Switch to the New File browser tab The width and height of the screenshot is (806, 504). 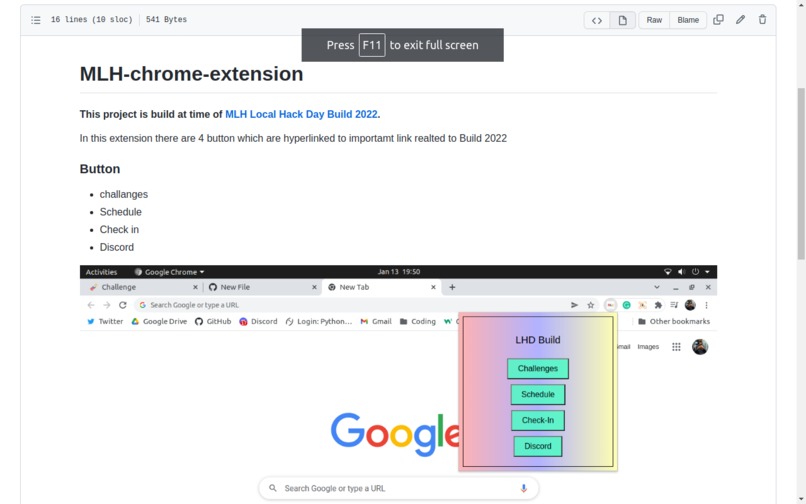point(262,287)
